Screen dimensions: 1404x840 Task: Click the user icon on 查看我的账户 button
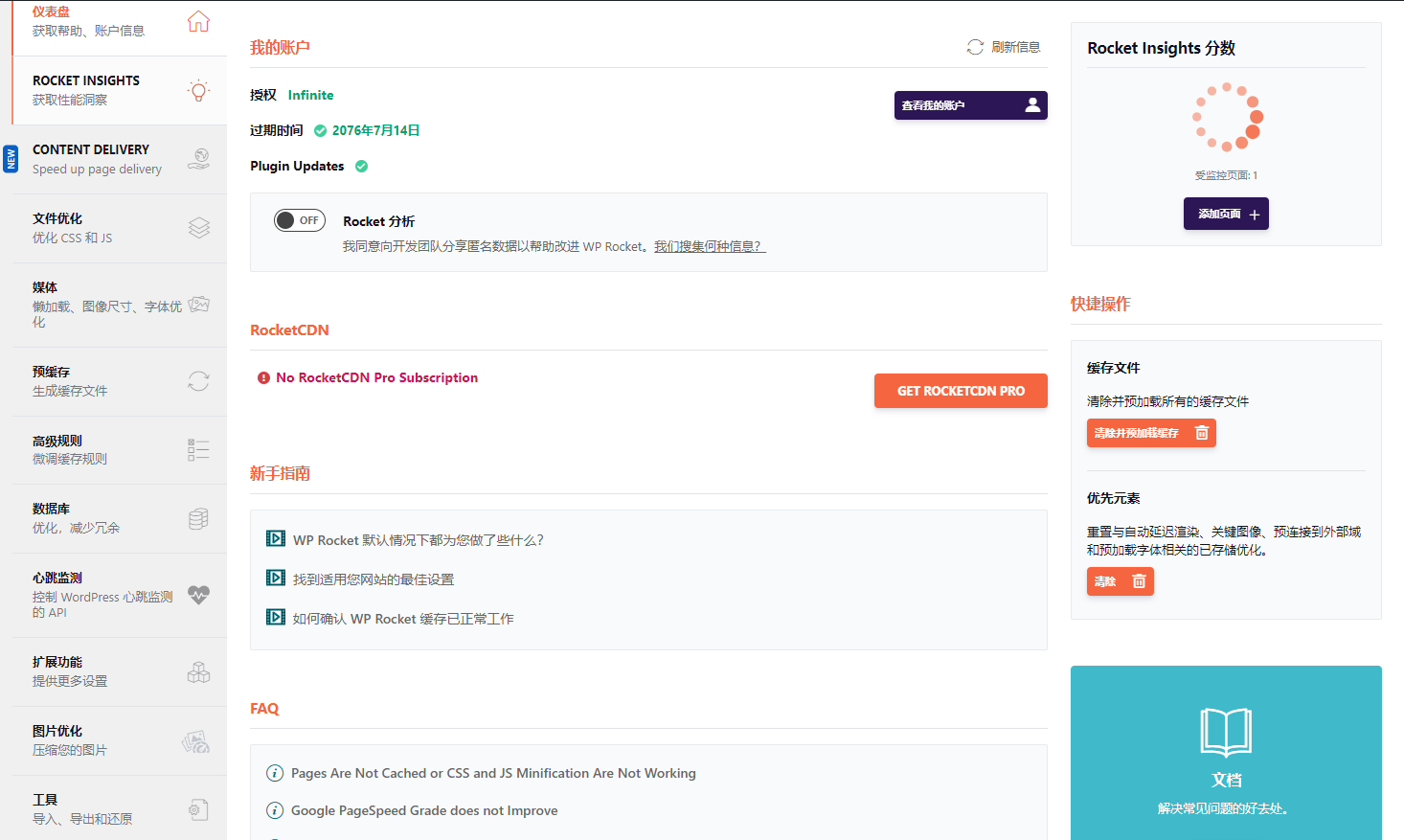1032,105
